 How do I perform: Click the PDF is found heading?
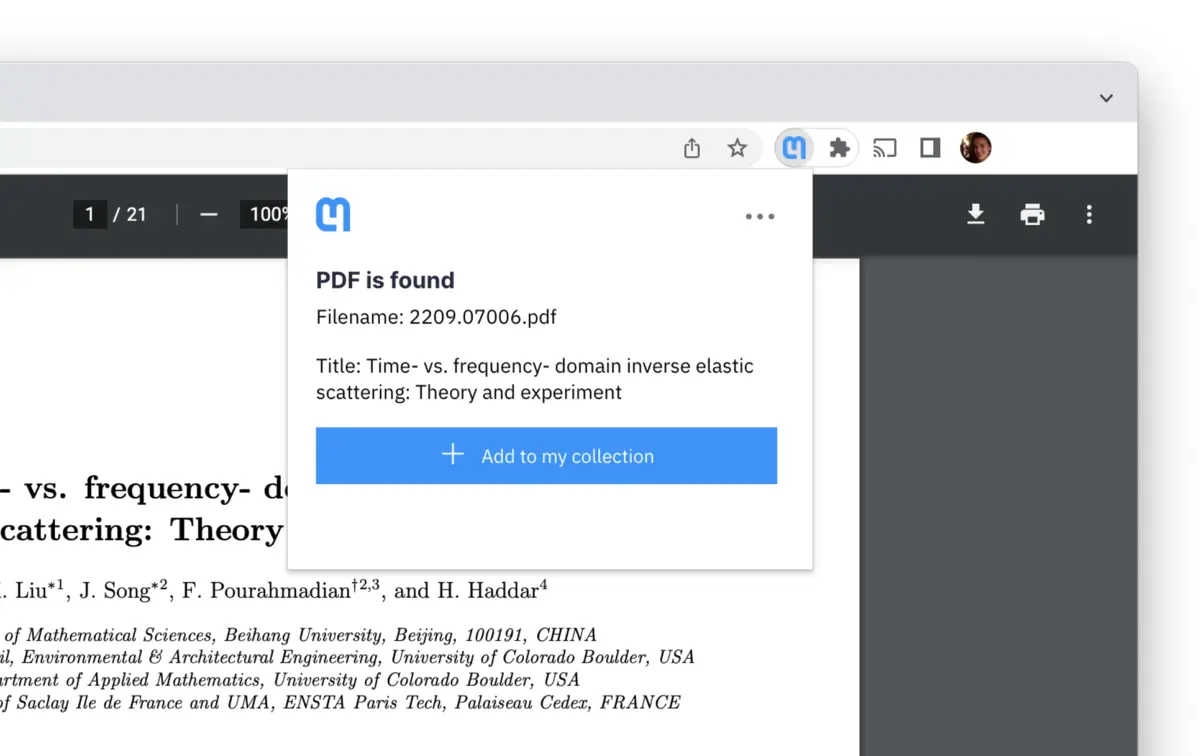[385, 280]
